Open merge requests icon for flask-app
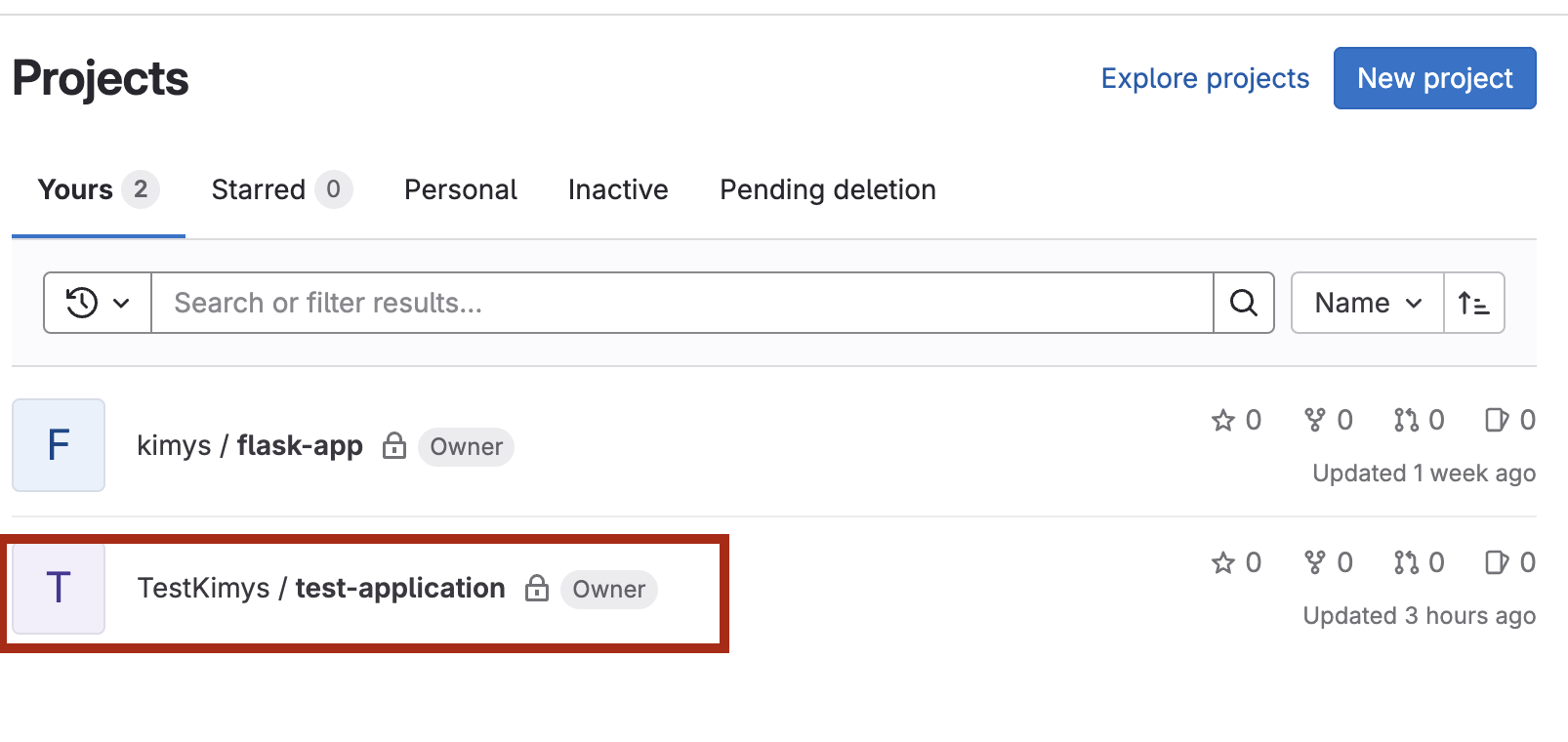 (1406, 420)
